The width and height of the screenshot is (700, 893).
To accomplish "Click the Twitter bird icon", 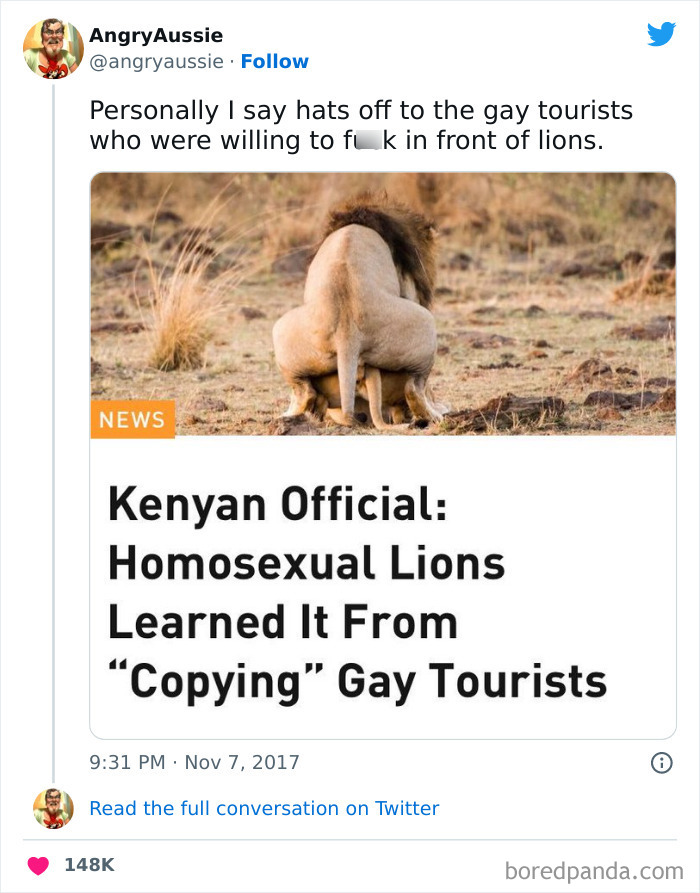I will (x=662, y=33).
